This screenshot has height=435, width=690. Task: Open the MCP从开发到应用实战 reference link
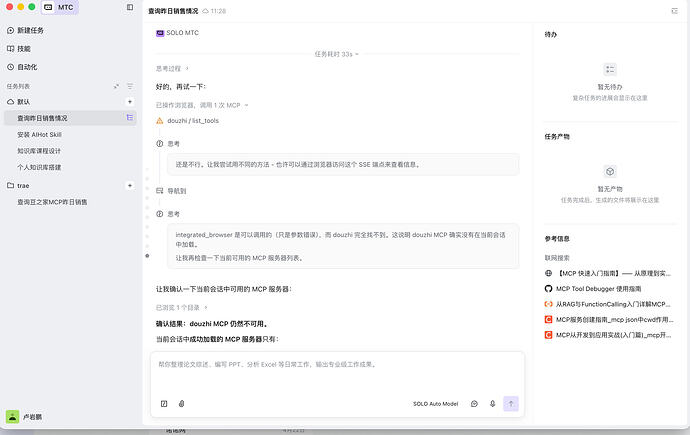[x=613, y=335]
